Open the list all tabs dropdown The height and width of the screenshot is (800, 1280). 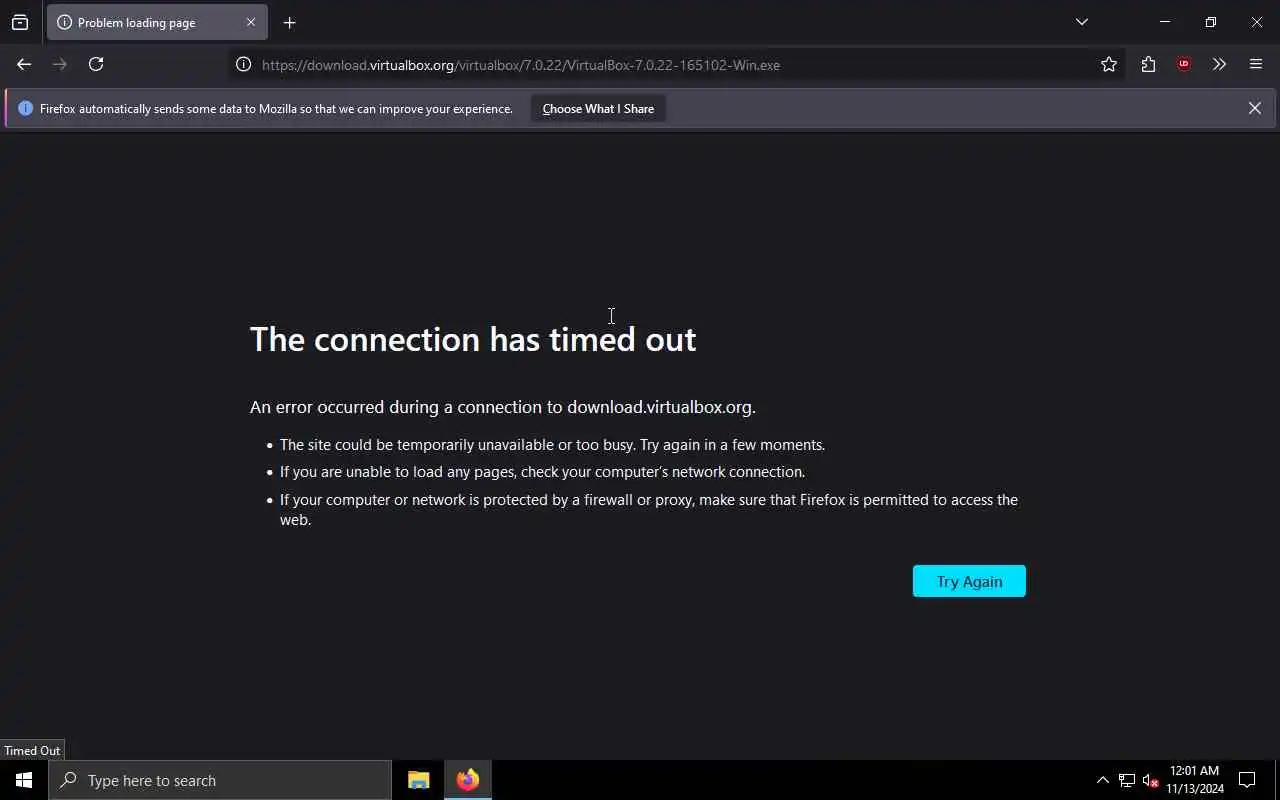click(1081, 22)
